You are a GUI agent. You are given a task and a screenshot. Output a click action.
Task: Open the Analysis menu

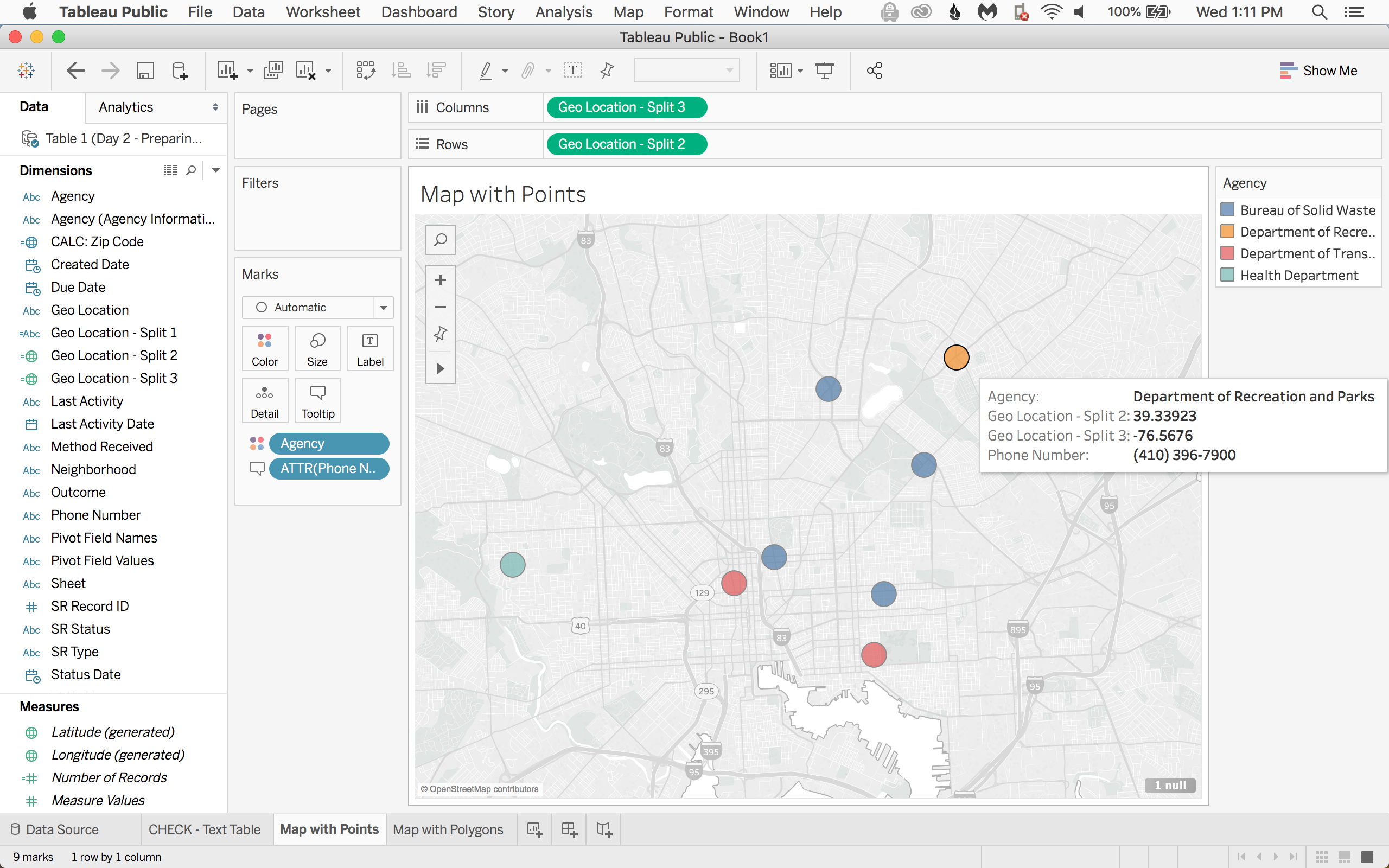(564, 12)
